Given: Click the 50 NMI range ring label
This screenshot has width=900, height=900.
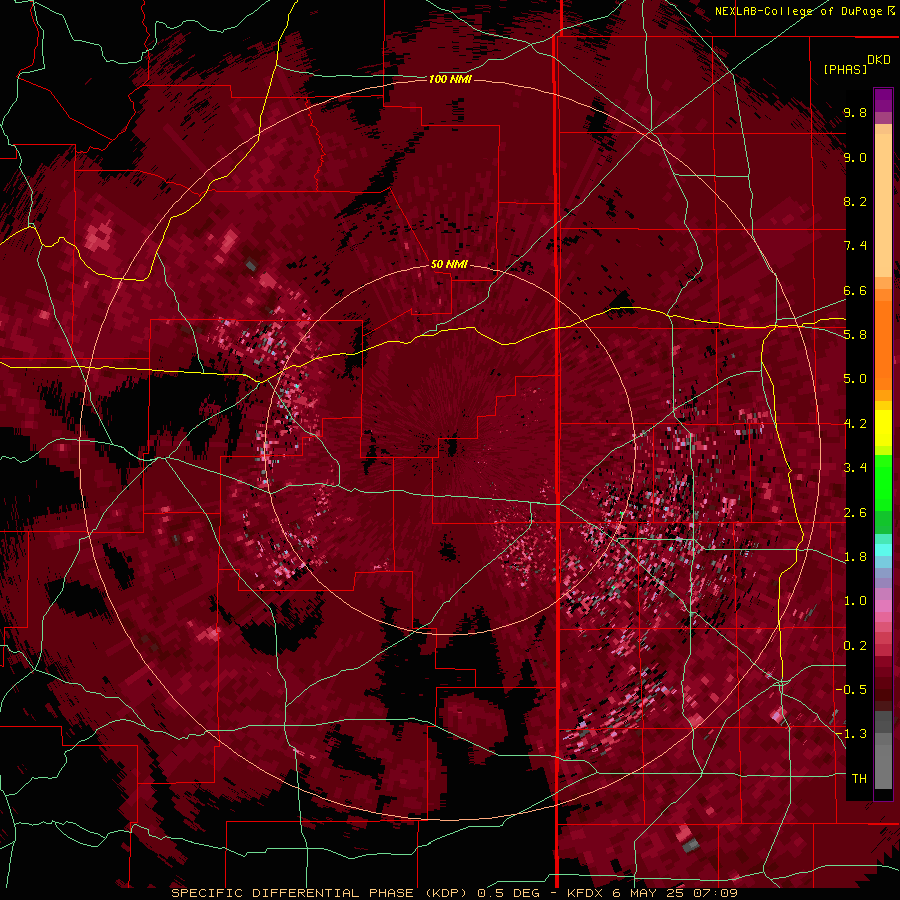Looking at the screenshot, I should [x=449, y=264].
